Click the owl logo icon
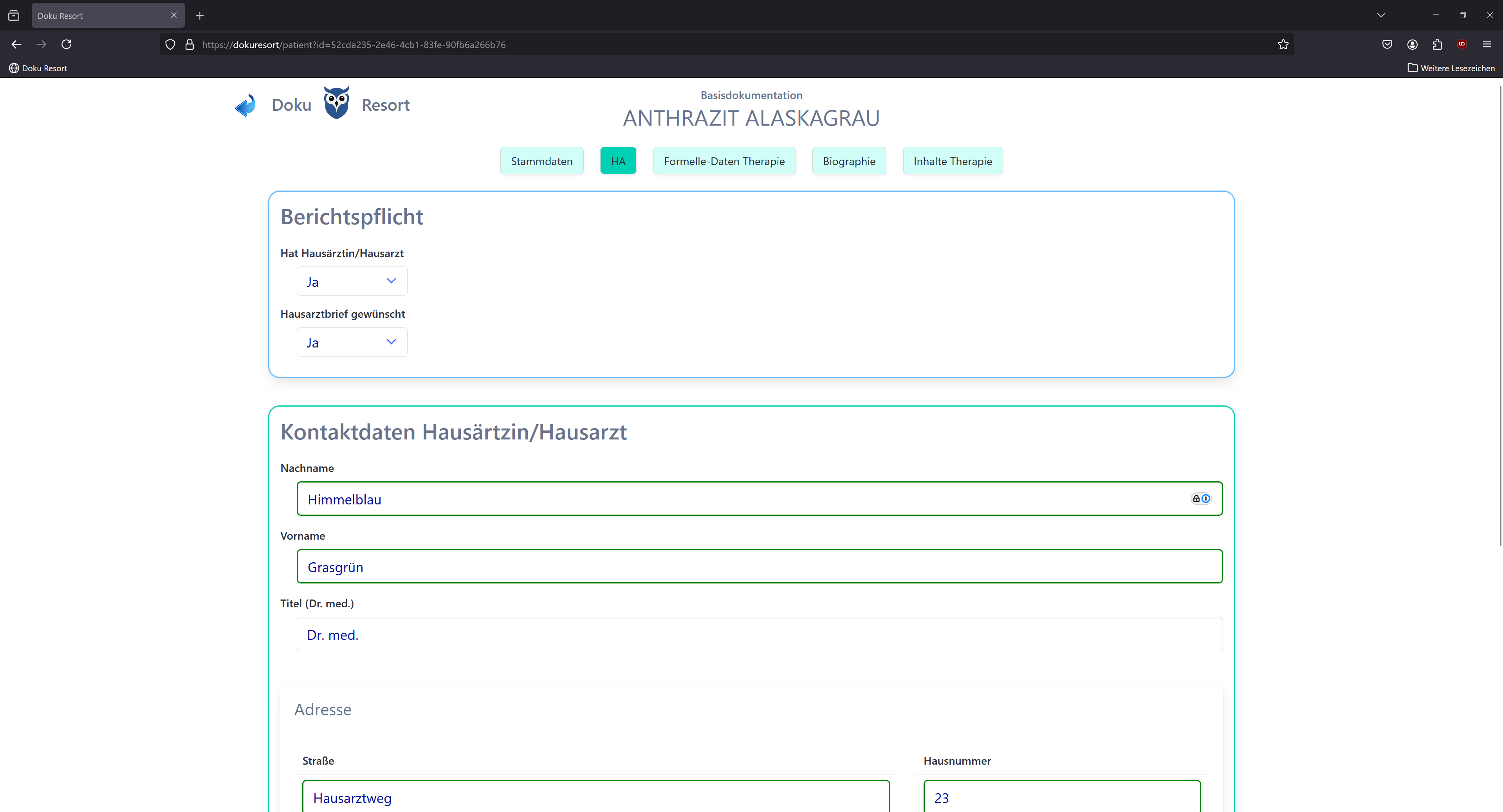Image resolution: width=1503 pixels, height=812 pixels. 337,103
